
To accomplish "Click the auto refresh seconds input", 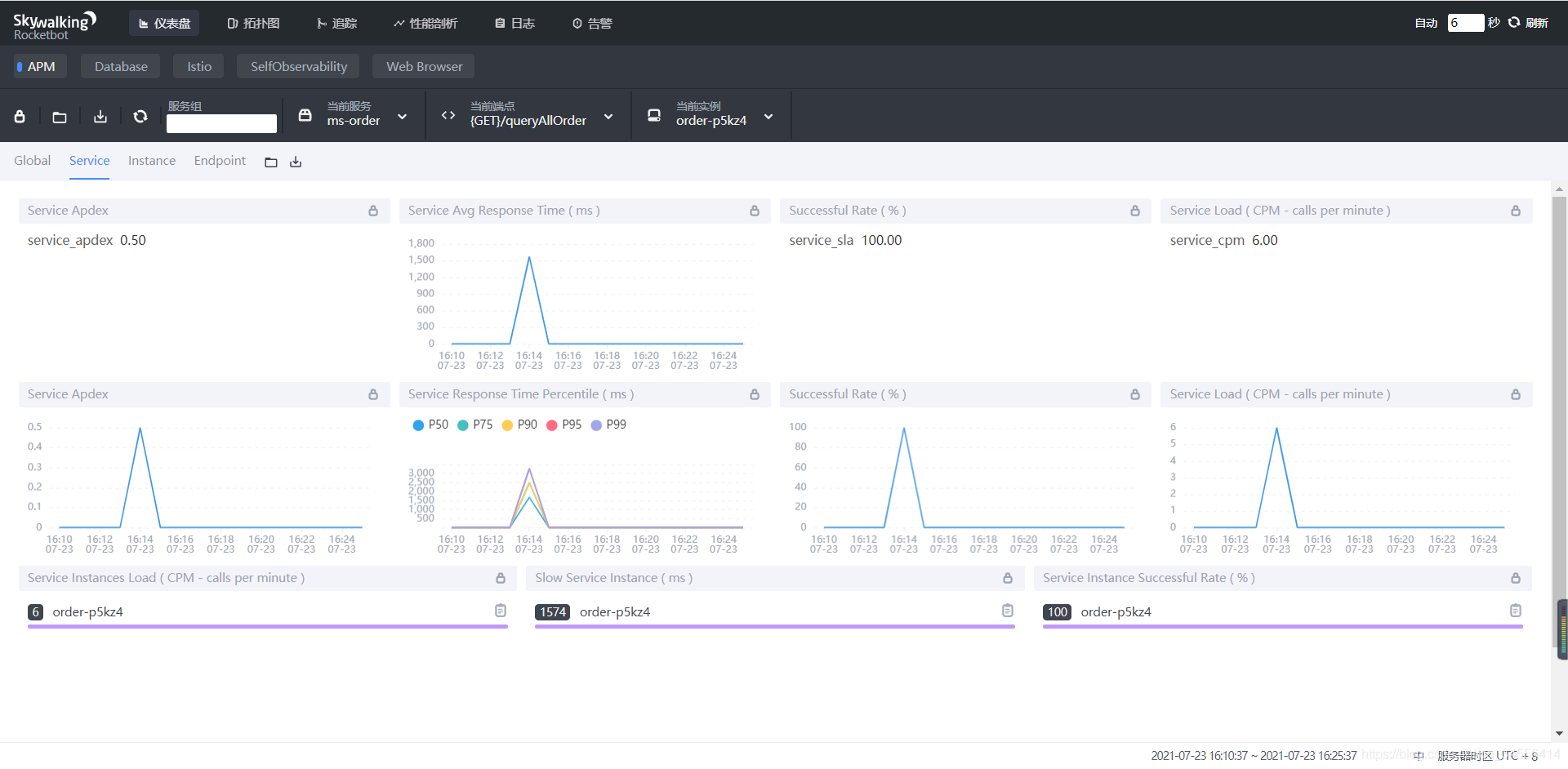I will pyautogui.click(x=1465, y=23).
